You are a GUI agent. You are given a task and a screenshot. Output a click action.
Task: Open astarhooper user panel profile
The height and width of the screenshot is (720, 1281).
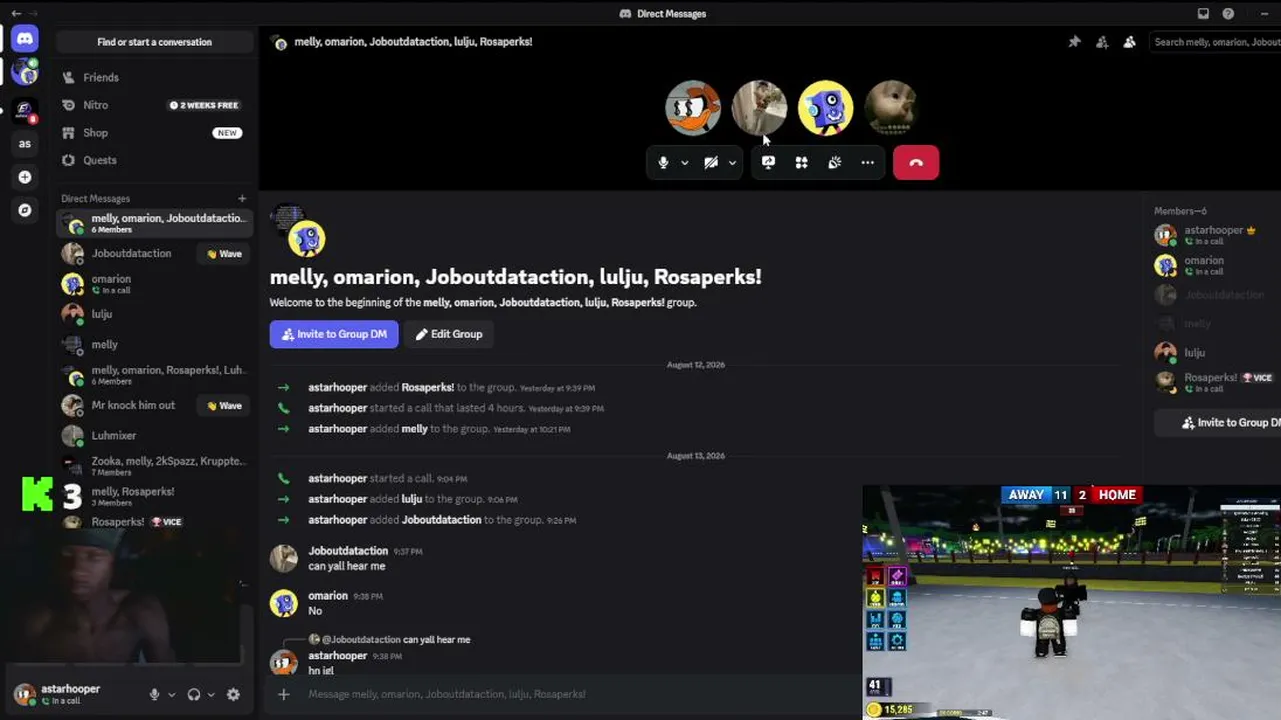click(70, 694)
